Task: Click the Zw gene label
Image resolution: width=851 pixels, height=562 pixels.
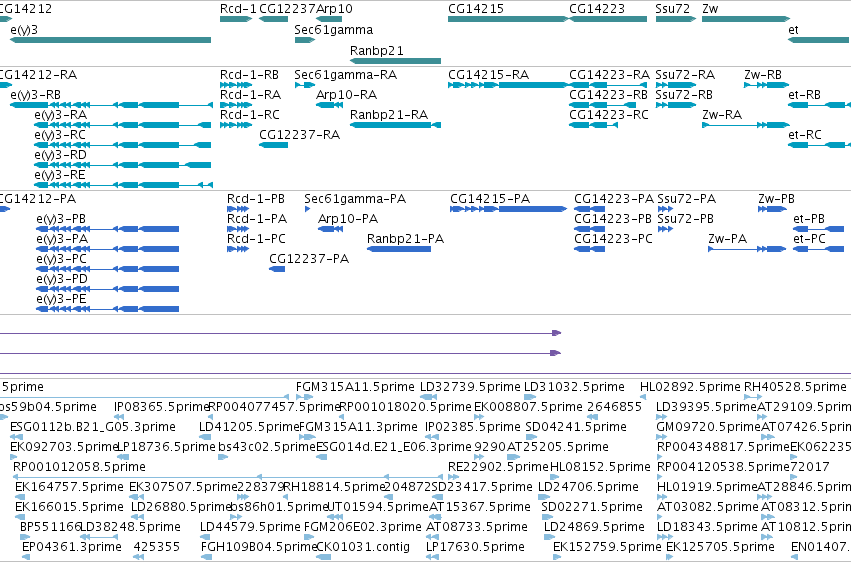Action: coord(710,9)
